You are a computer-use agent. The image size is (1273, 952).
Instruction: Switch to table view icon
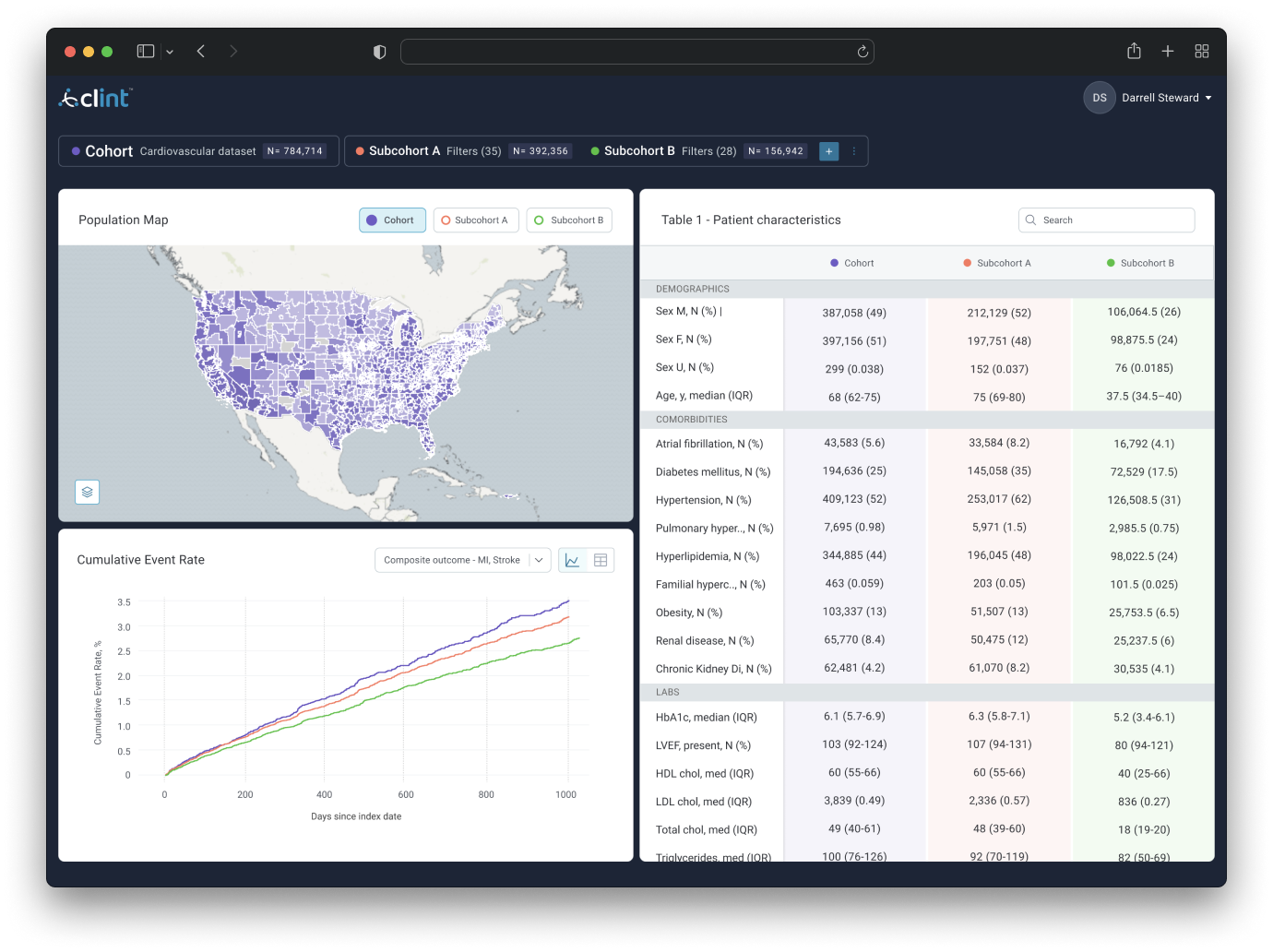(601, 560)
